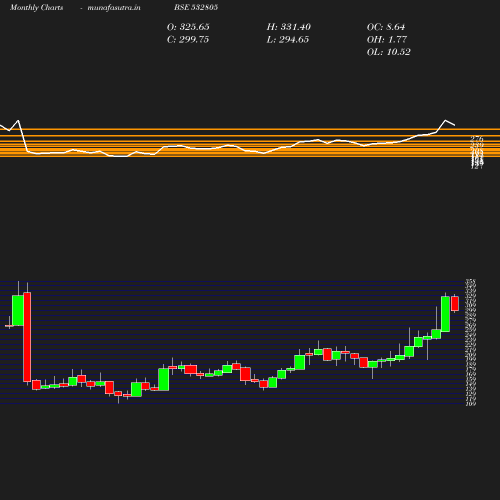Click the OH: 1.77 reading
The height and width of the screenshot is (500, 500).
pos(387,40)
